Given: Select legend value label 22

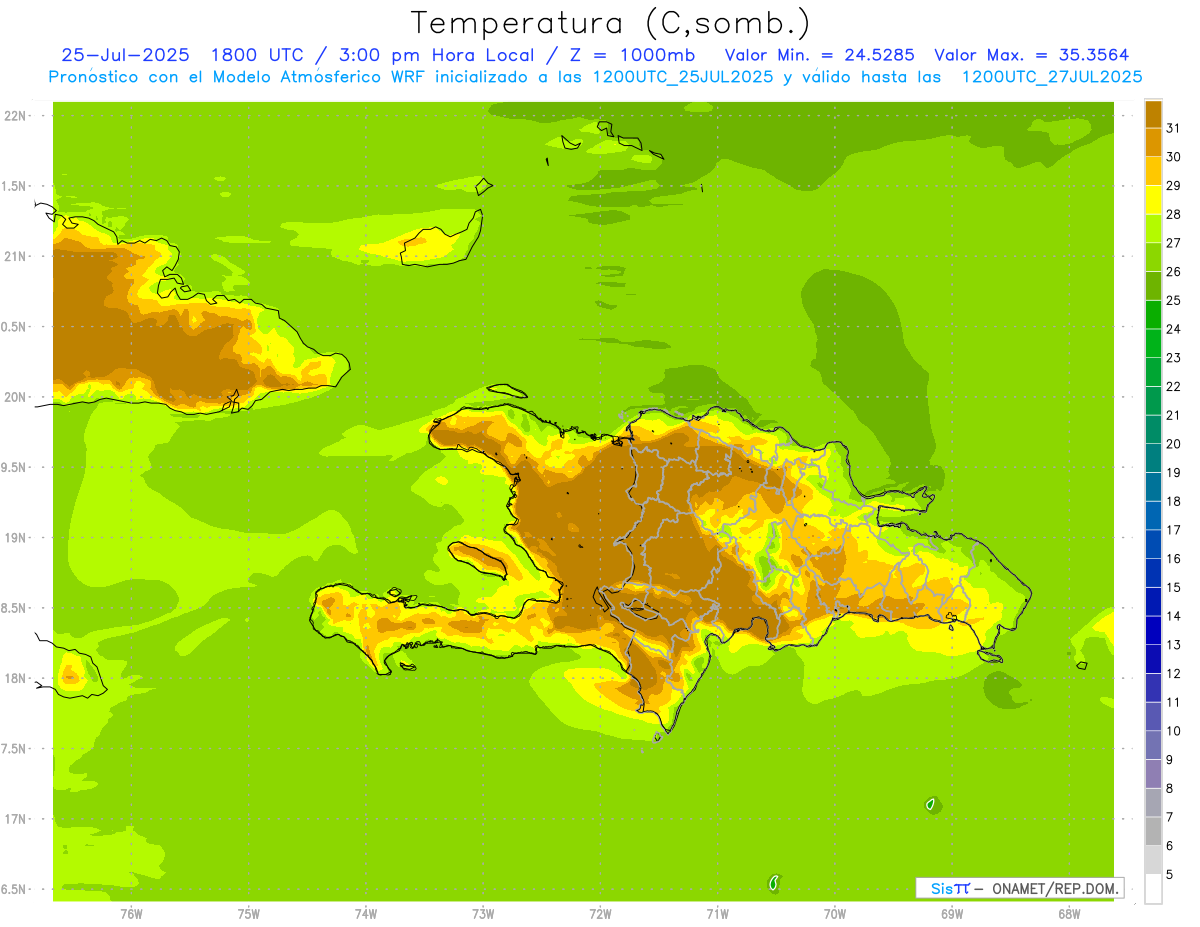Looking at the screenshot, I should tap(1173, 387).
